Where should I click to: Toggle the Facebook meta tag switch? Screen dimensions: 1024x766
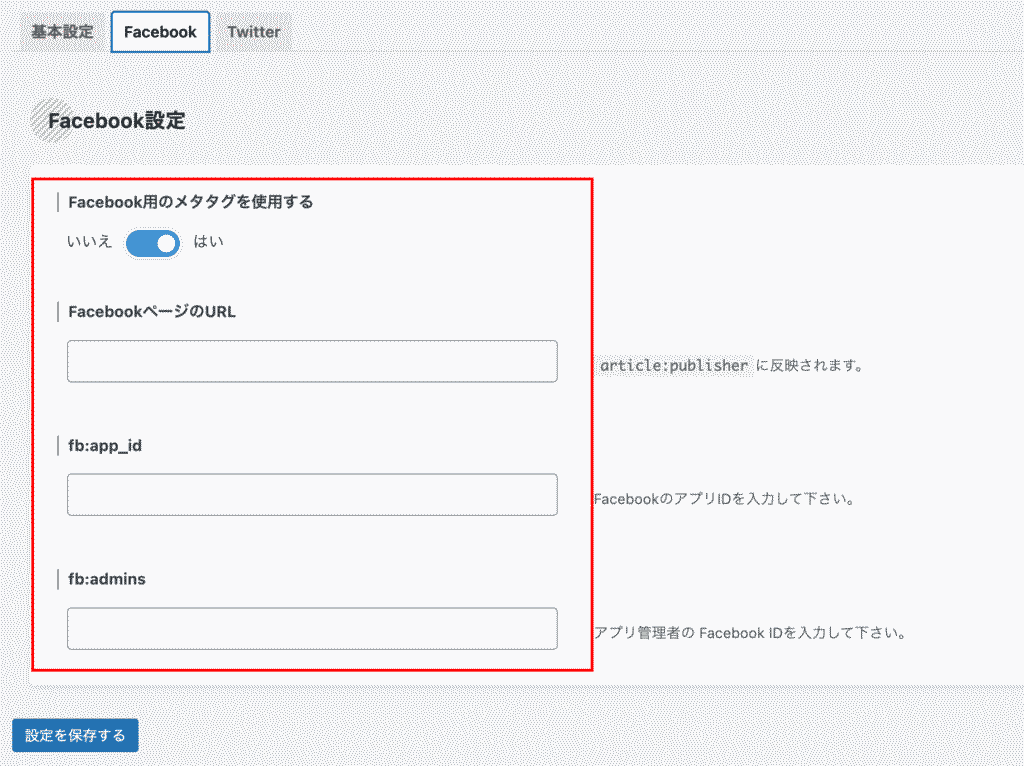153,243
